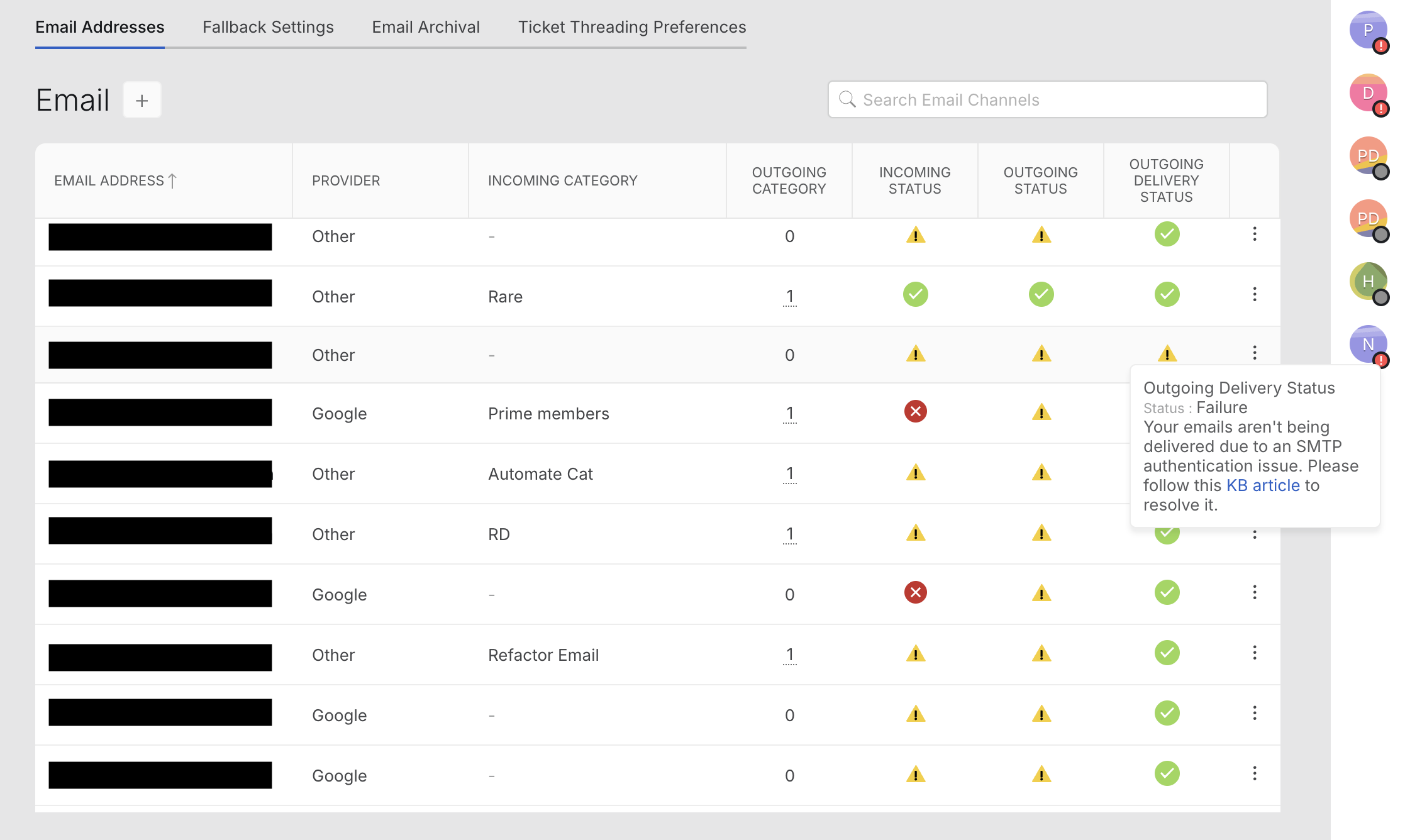
Task: Expand row options in the first table row
Action: coord(1254,234)
